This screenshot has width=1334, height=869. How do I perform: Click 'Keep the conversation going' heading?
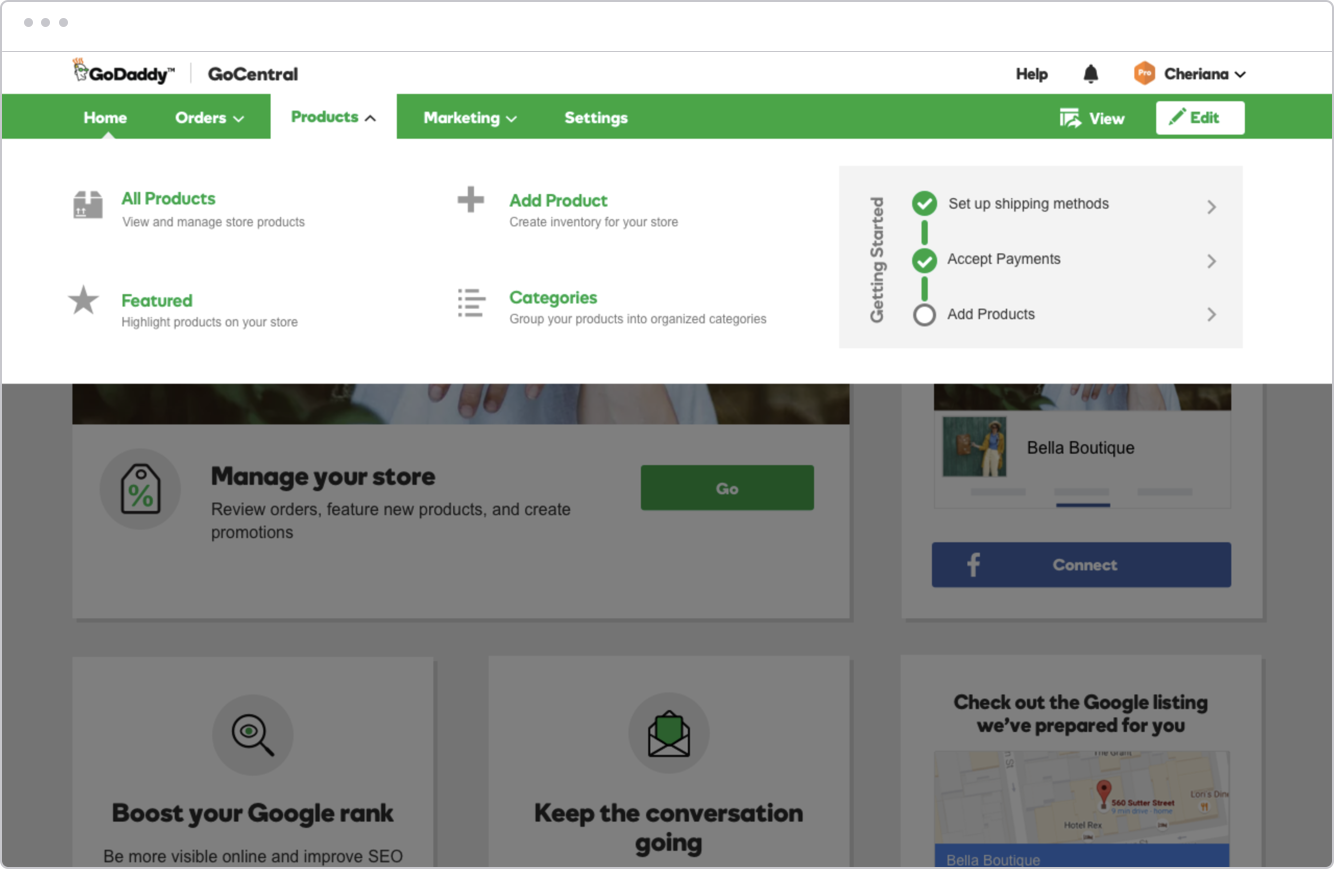[669, 828]
